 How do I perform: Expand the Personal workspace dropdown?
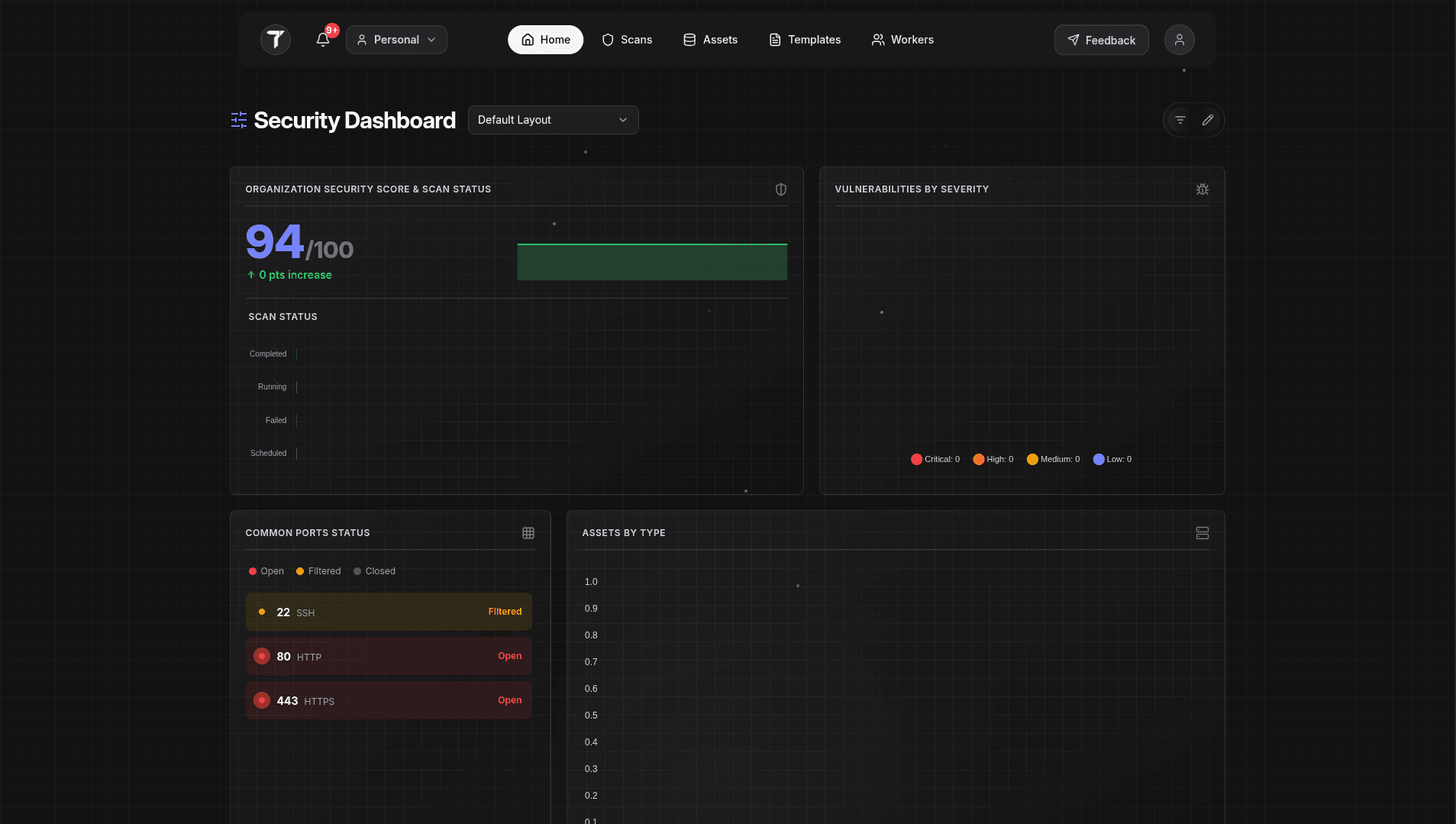click(396, 40)
